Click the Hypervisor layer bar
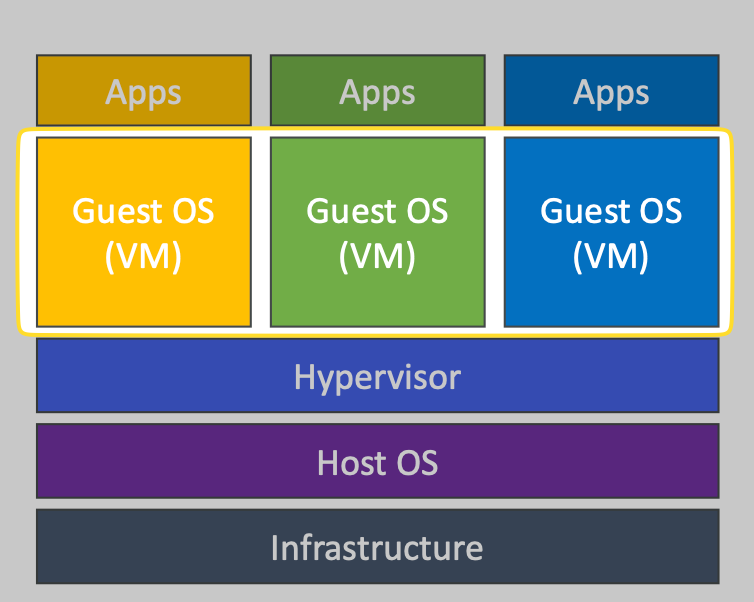 point(377,376)
